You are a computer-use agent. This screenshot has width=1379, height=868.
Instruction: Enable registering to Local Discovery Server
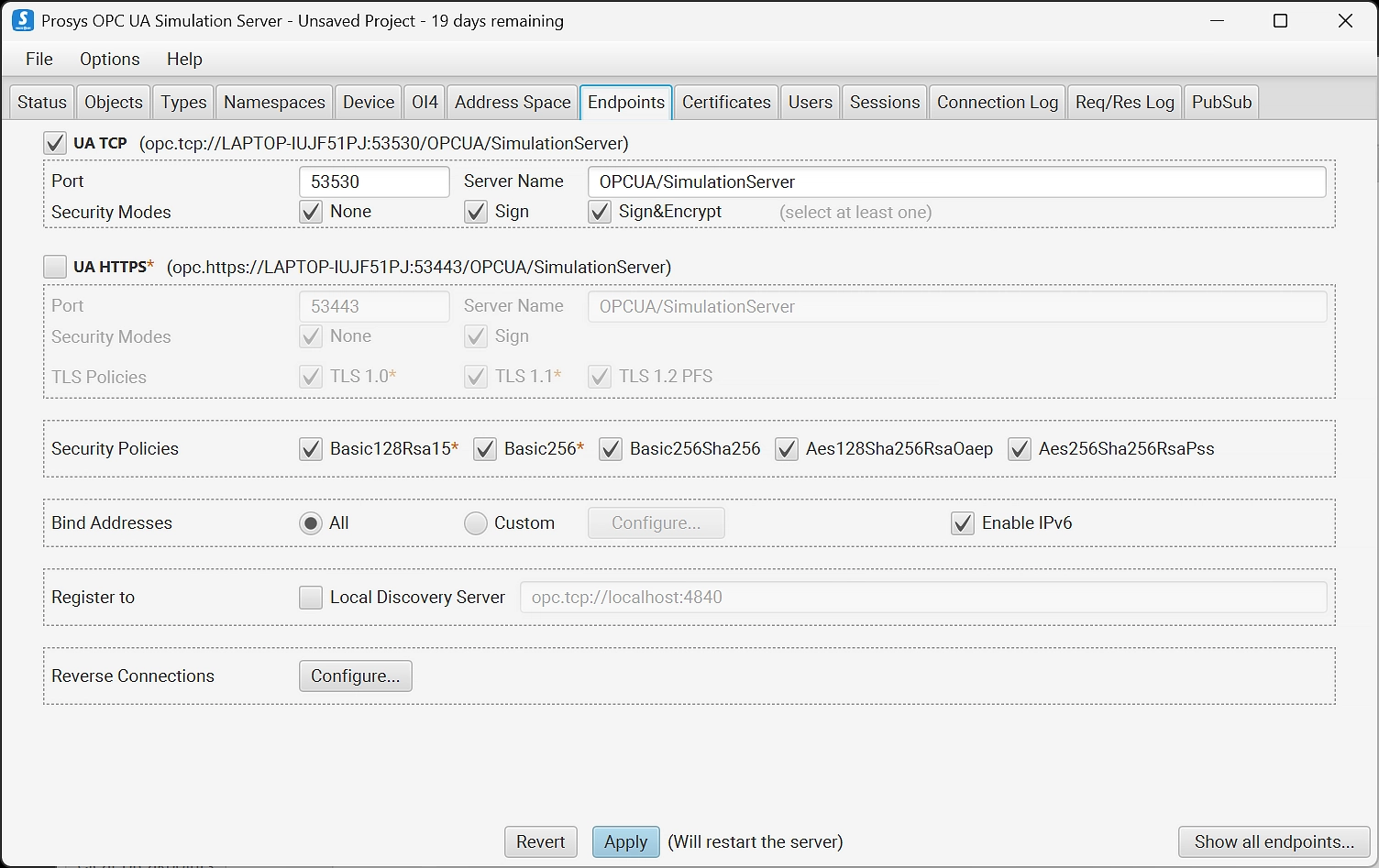click(311, 598)
